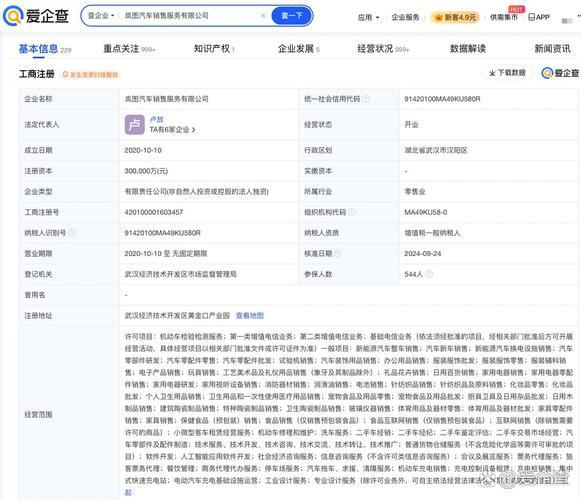The height and width of the screenshot is (500, 581).
Task: Select the 所属行业 value 零售业
Action: (415, 192)
